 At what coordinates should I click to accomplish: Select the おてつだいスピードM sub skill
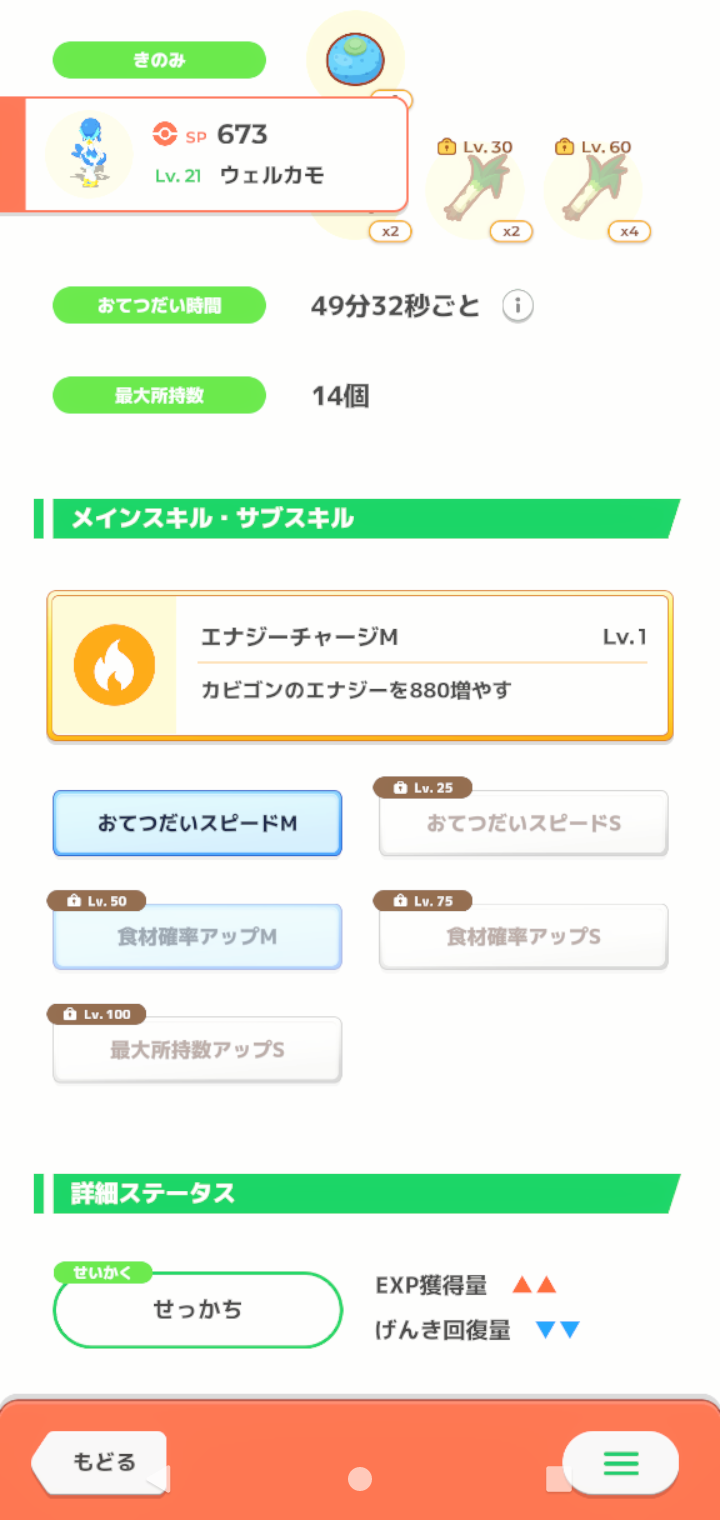197,823
